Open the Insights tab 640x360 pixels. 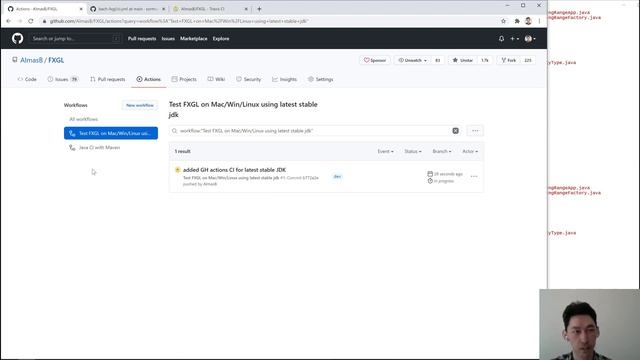click(x=284, y=79)
